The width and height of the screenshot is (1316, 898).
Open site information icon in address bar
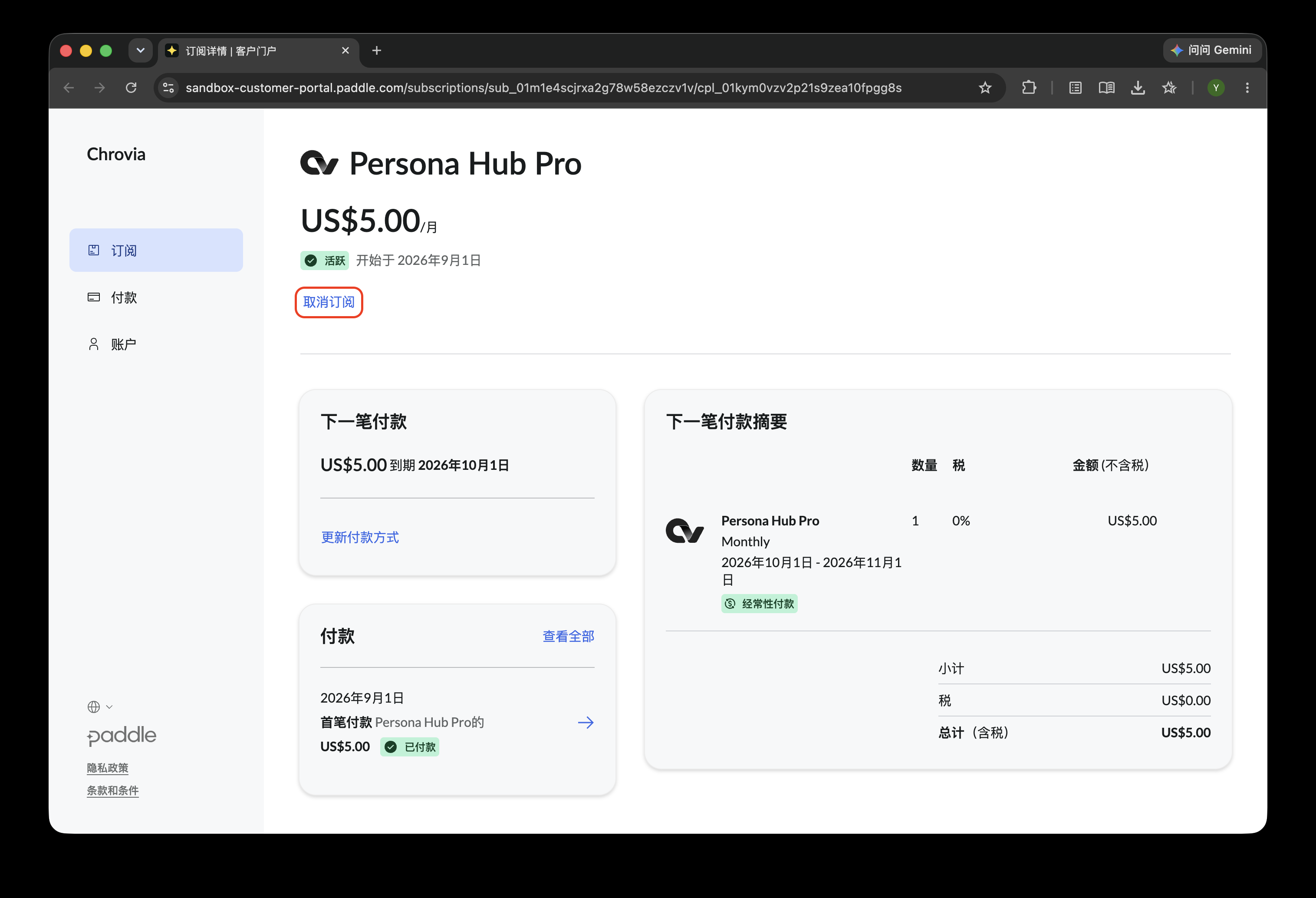168,88
